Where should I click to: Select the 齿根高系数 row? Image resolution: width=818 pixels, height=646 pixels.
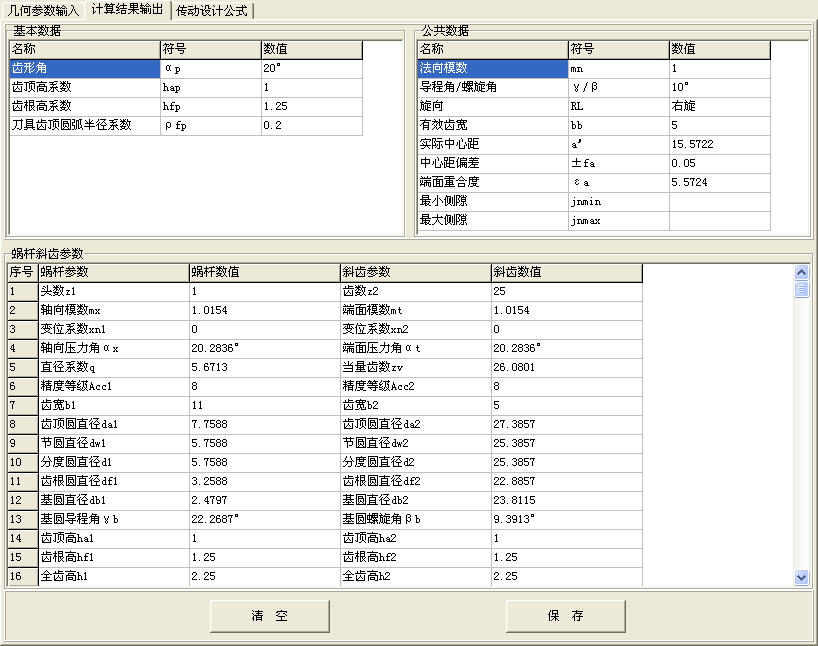pos(186,106)
